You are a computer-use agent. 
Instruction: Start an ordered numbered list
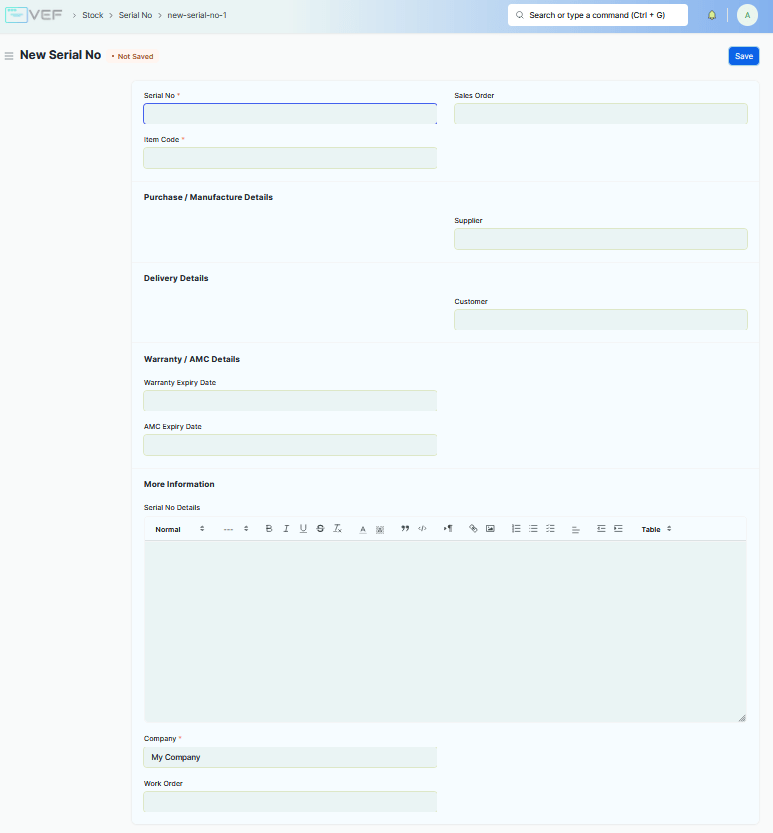(x=516, y=529)
